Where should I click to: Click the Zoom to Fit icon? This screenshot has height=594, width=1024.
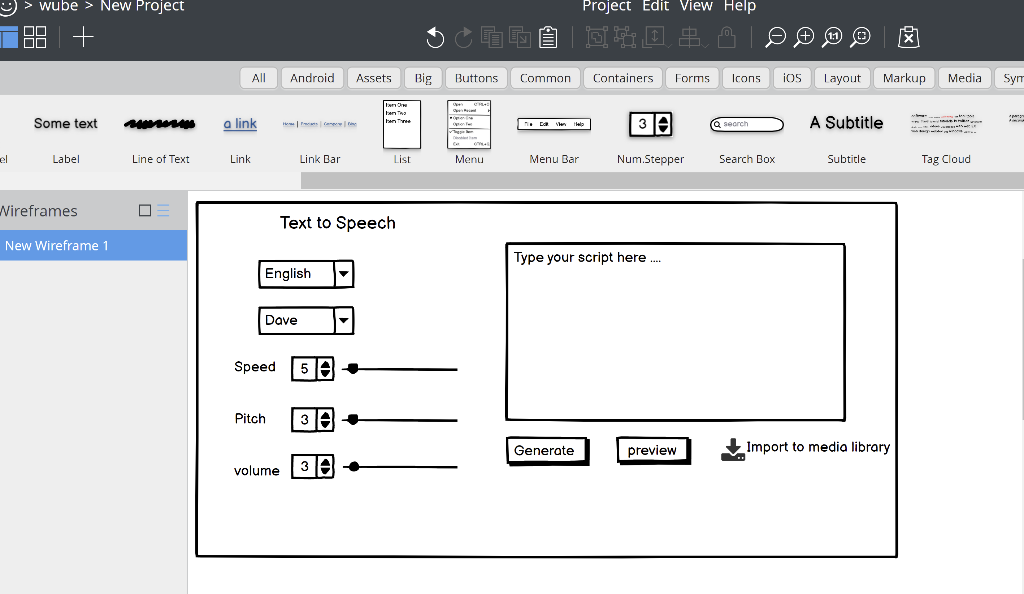tap(860, 37)
